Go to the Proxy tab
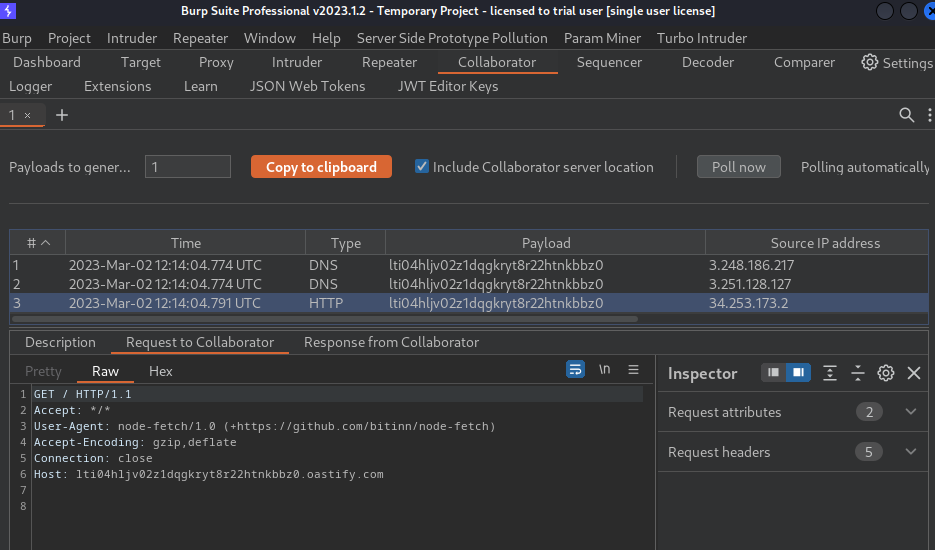Image resolution: width=935 pixels, height=550 pixels. click(216, 62)
